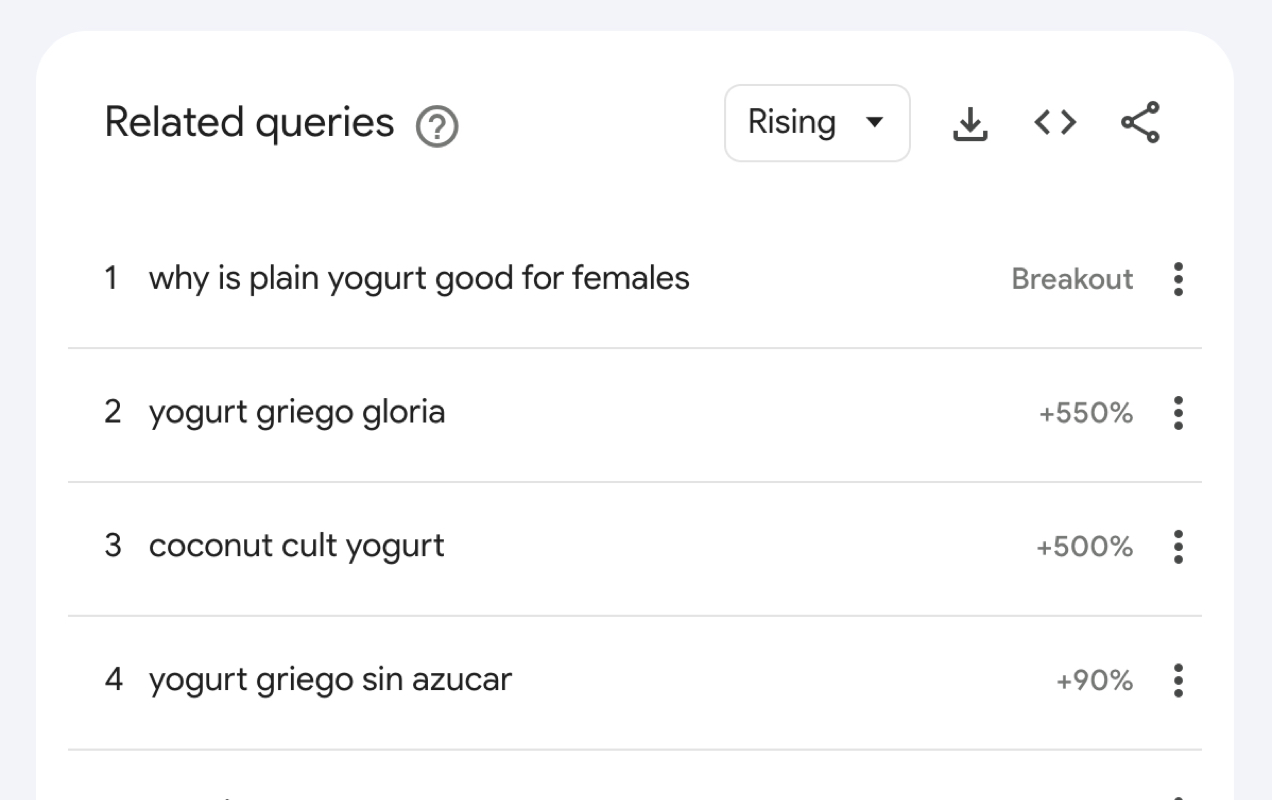Open query 'yogurt griego sin azucar'
The width and height of the screenshot is (1272, 800).
point(330,680)
